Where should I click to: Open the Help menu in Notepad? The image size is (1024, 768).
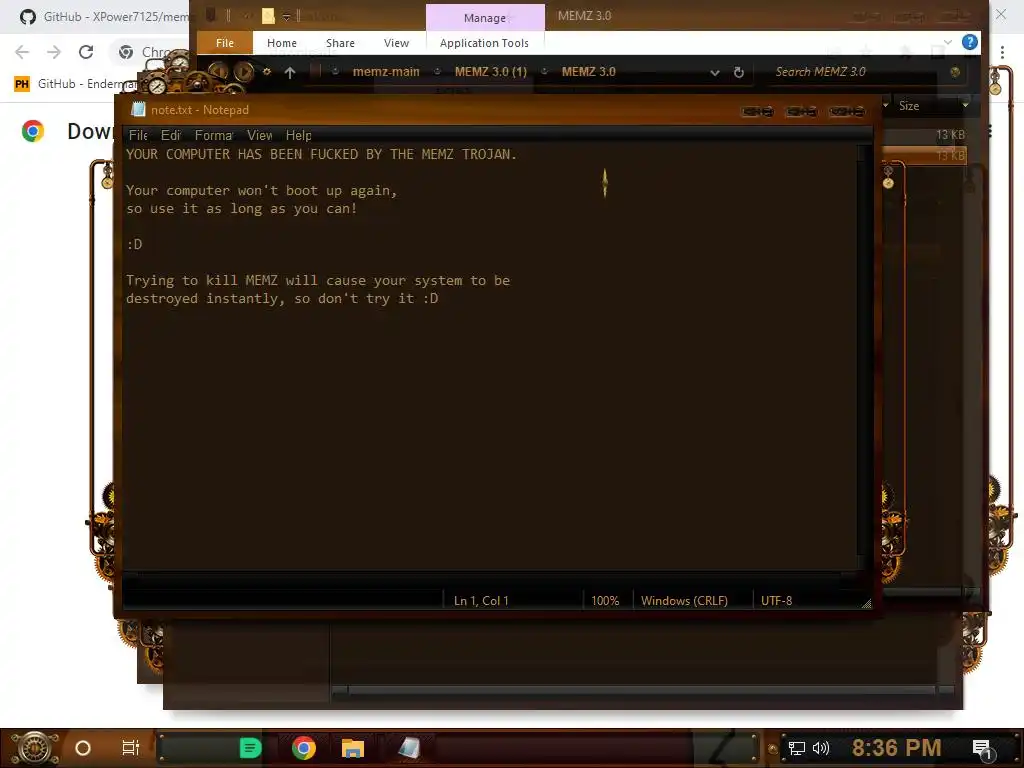298,135
